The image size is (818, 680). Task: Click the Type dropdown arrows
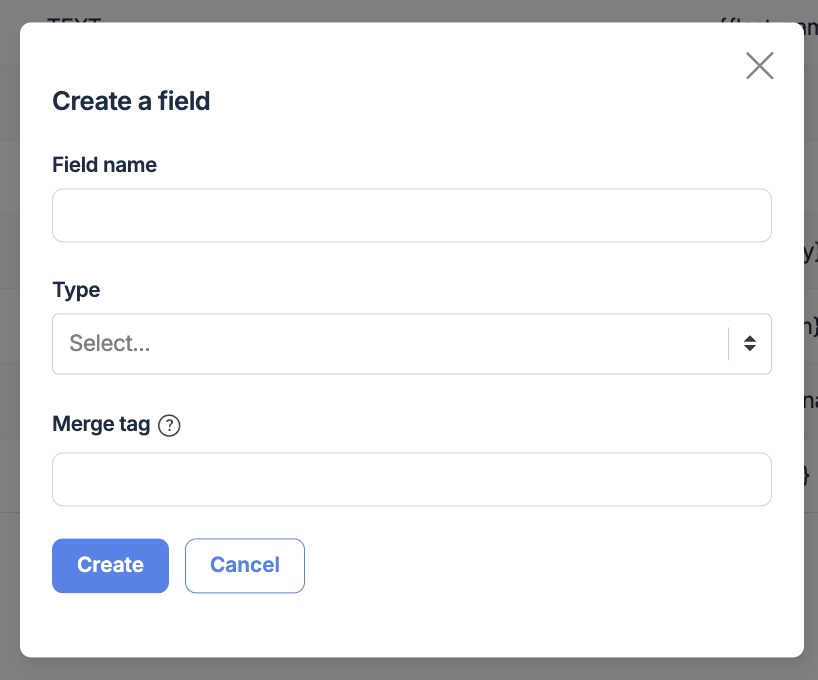(750, 343)
